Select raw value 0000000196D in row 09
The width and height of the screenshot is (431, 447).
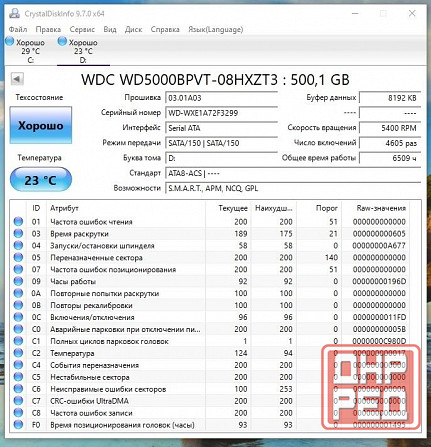379,282
